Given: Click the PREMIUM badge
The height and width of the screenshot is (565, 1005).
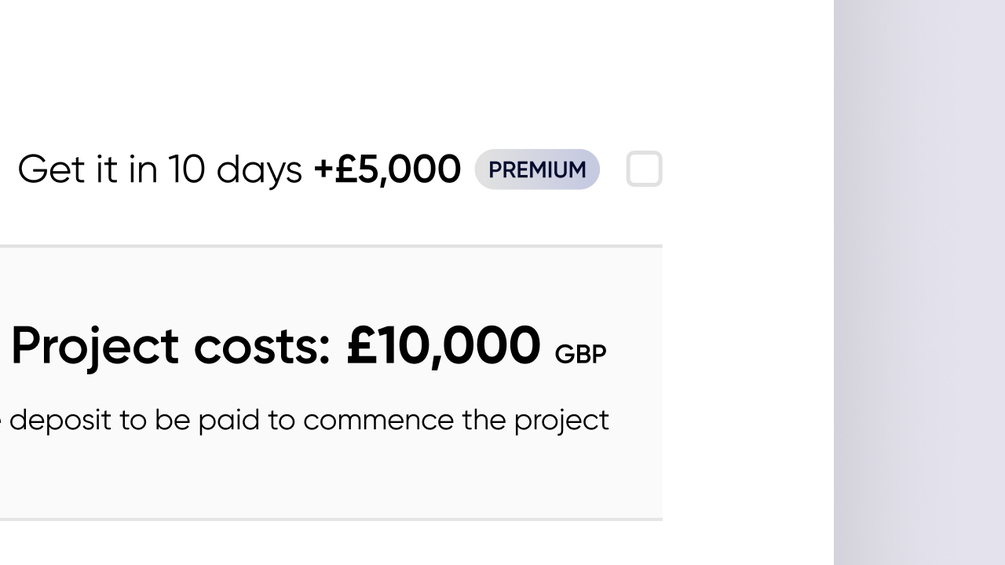Looking at the screenshot, I should 537,170.
